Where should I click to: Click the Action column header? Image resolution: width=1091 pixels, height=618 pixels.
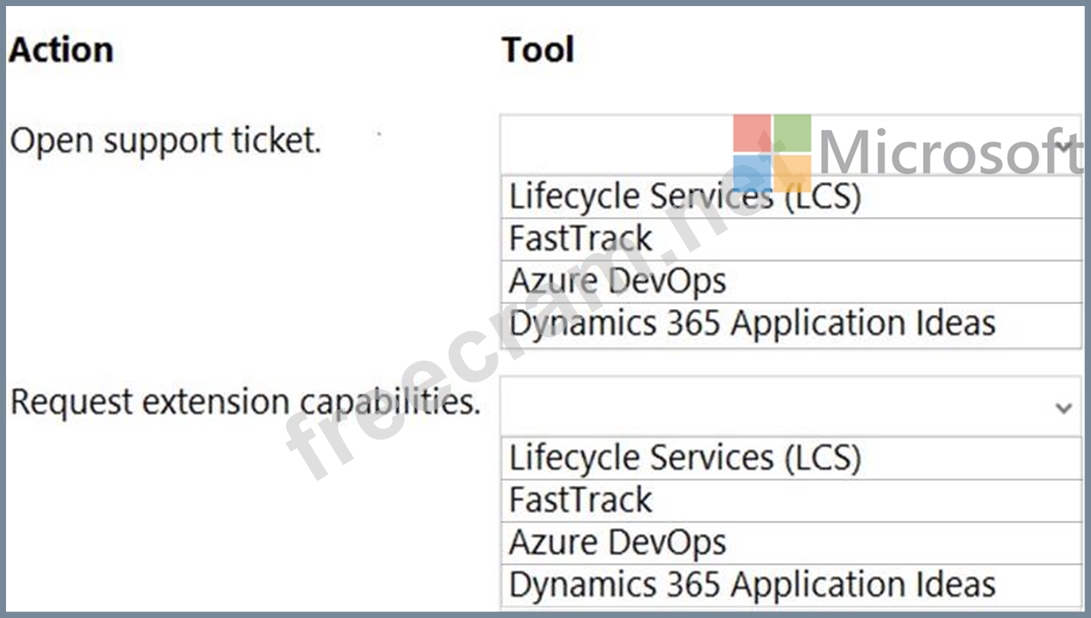61,50
